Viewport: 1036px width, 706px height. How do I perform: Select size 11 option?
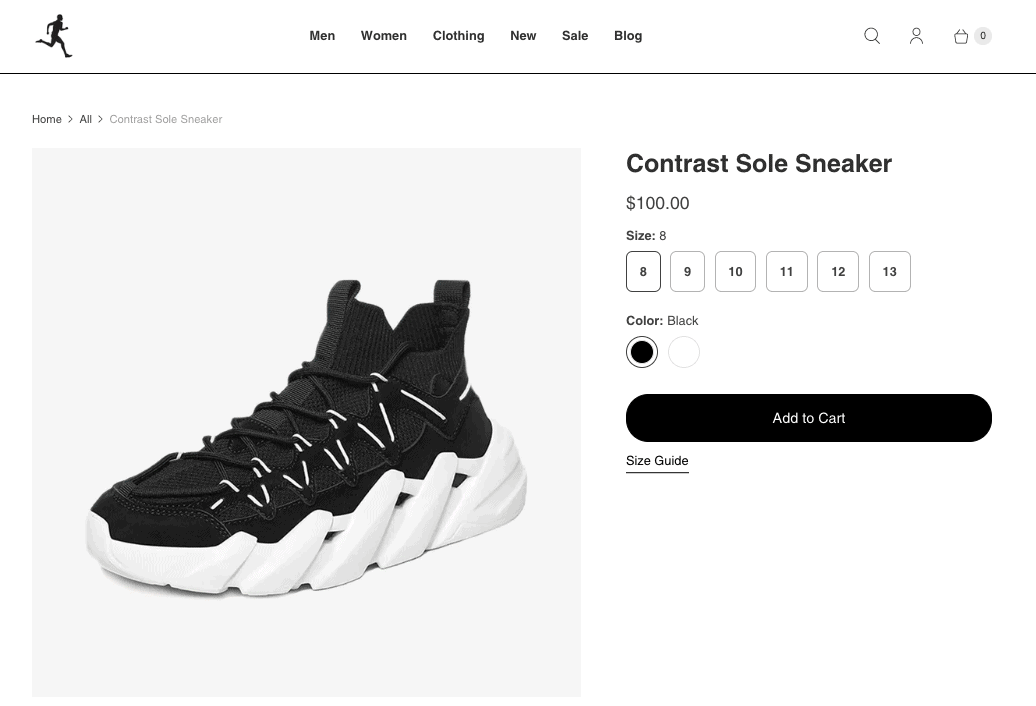click(x=786, y=271)
